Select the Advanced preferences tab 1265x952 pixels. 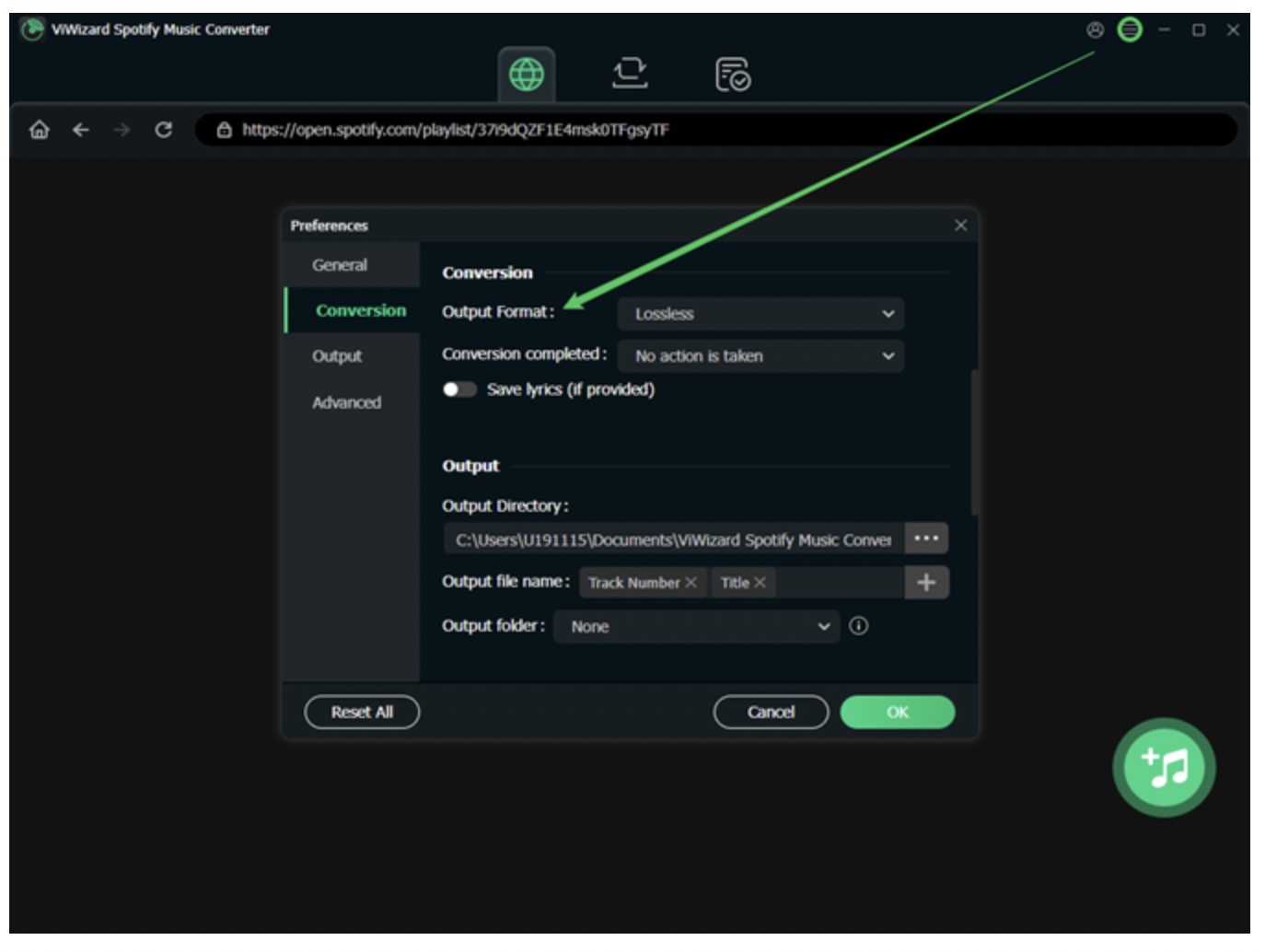coord(346,402)
